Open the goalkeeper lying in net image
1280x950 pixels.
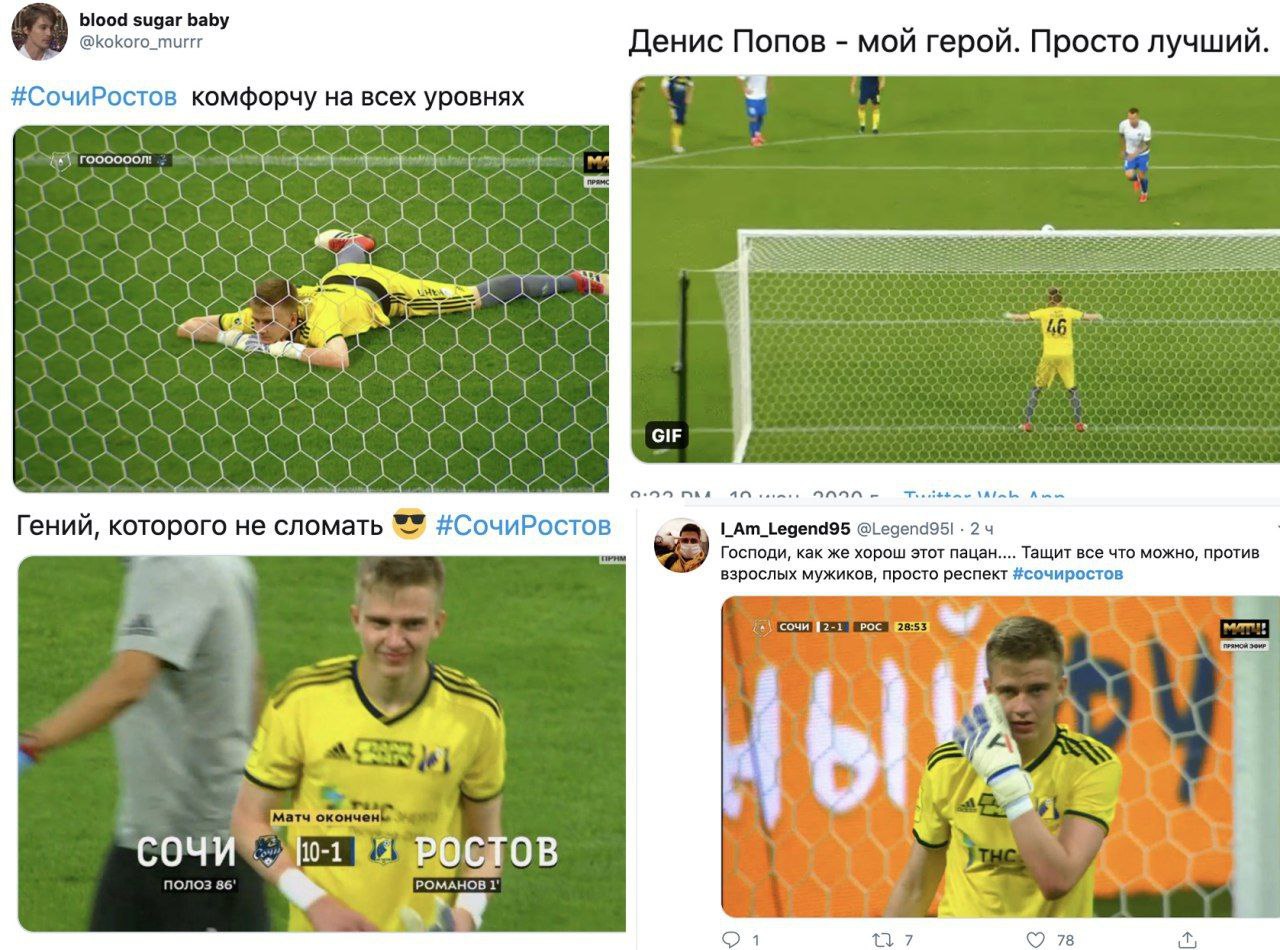click(311, 308)
